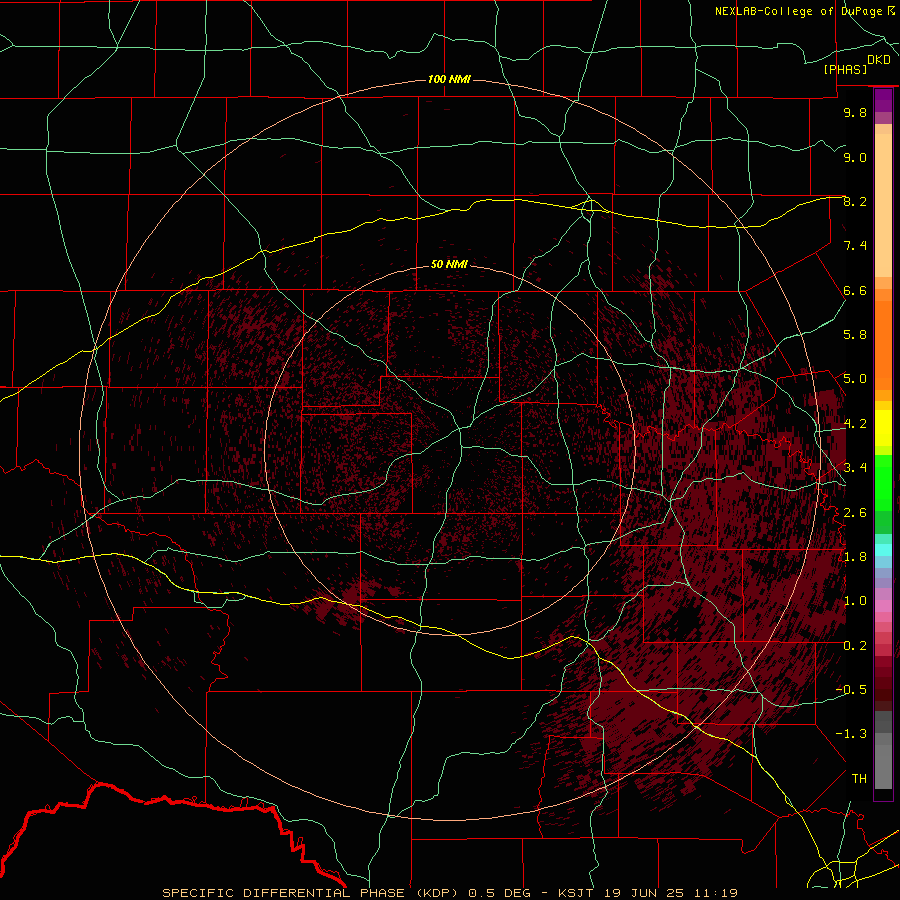Click the KSJT station identifier

[x=575, y=893]
